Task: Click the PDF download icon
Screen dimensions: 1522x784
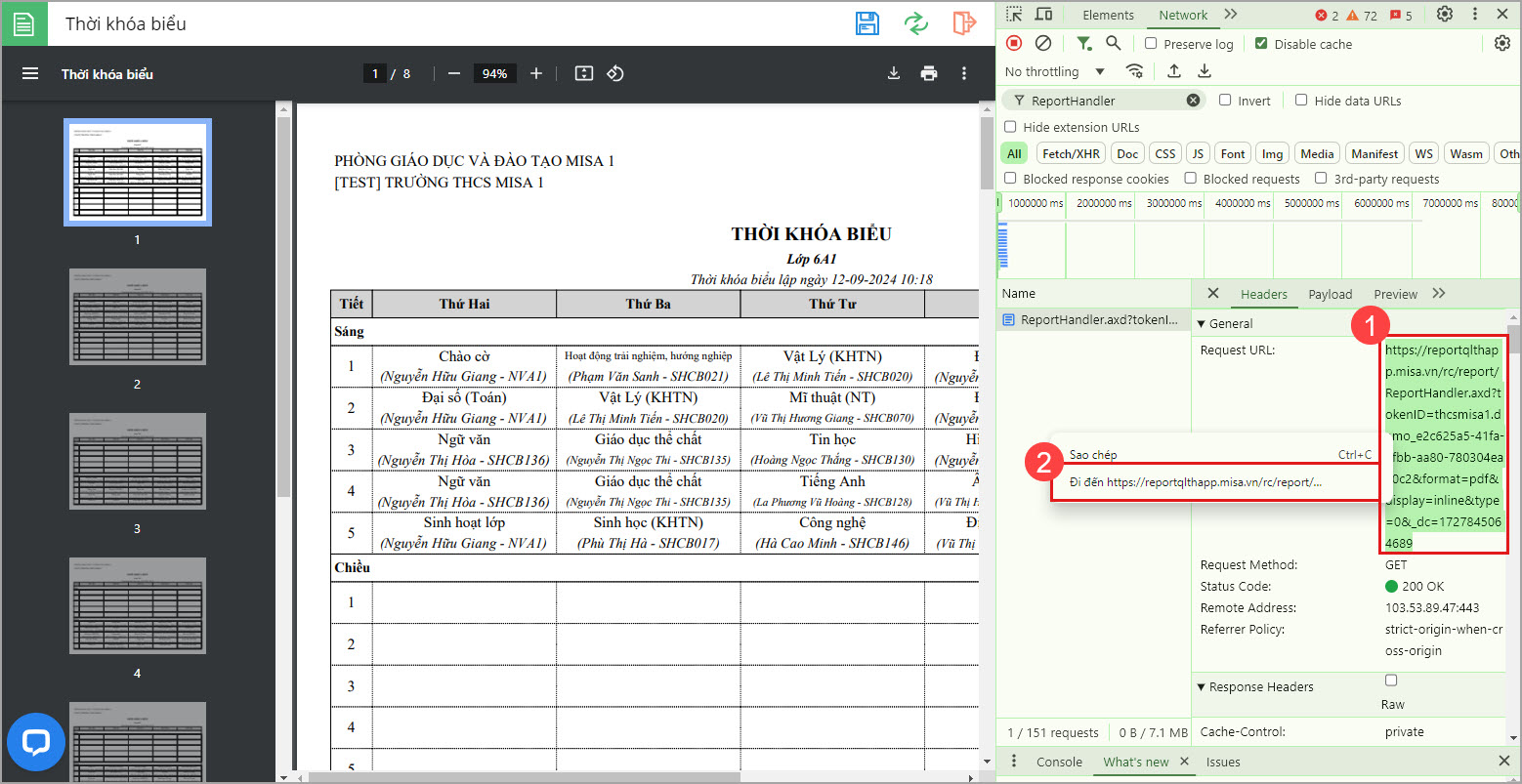Action: pos(893,74)
